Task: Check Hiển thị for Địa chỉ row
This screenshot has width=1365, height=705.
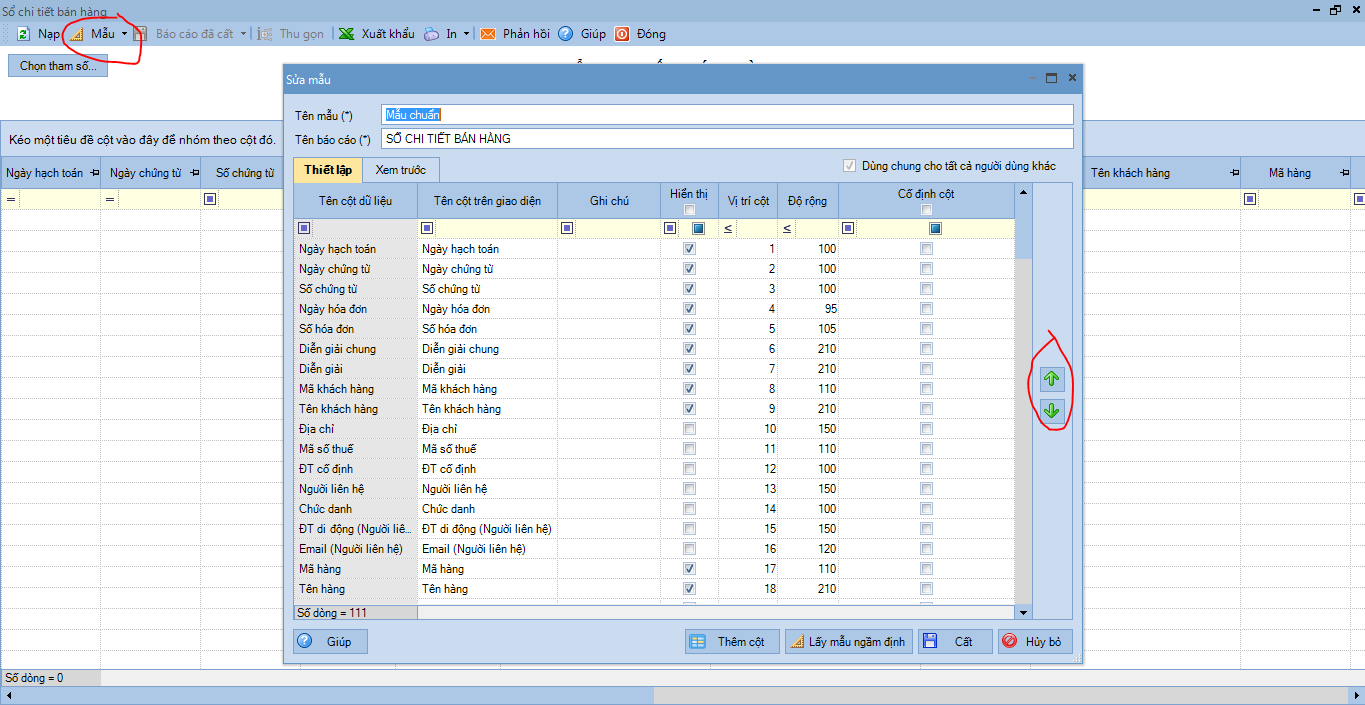Action: [689, 429]
